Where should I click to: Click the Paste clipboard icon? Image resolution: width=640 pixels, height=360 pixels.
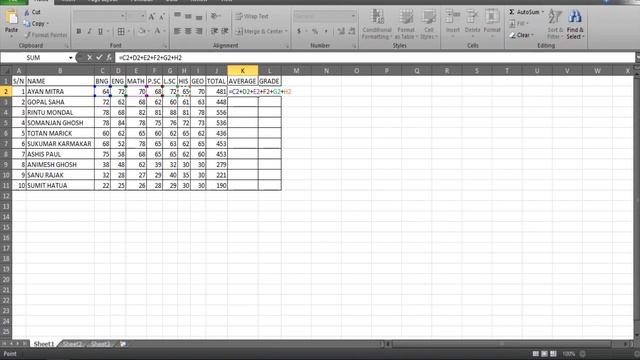[11, 18]
